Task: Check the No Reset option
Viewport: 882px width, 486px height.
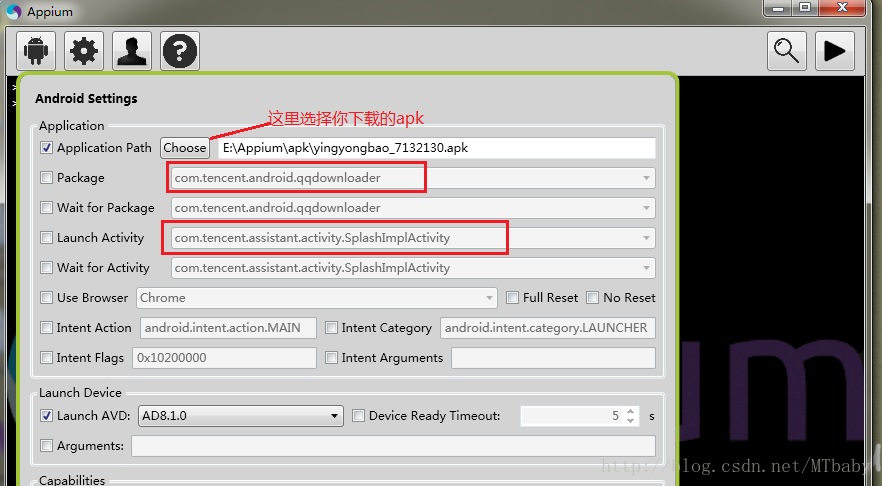Action: [x=593, y=298]
